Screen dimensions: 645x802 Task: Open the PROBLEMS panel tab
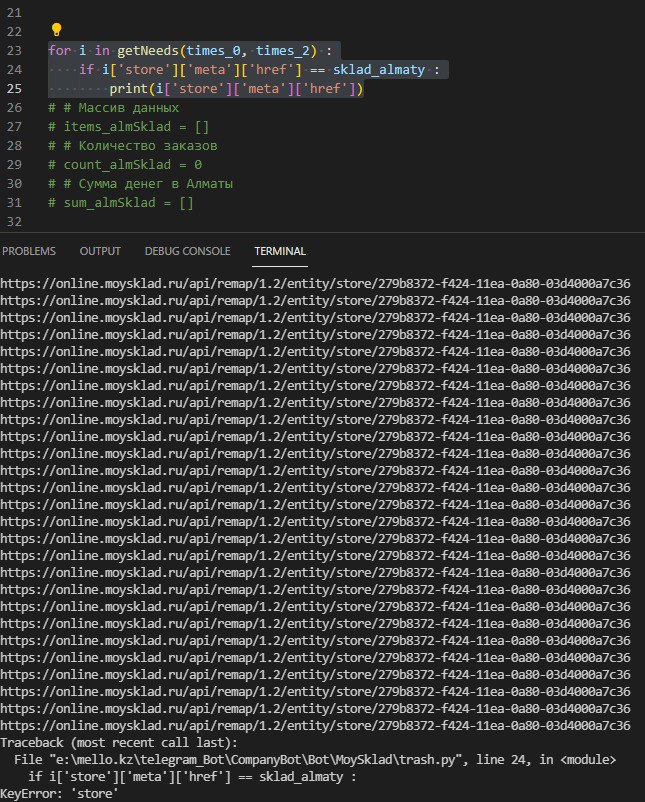(x=29, y=251)
